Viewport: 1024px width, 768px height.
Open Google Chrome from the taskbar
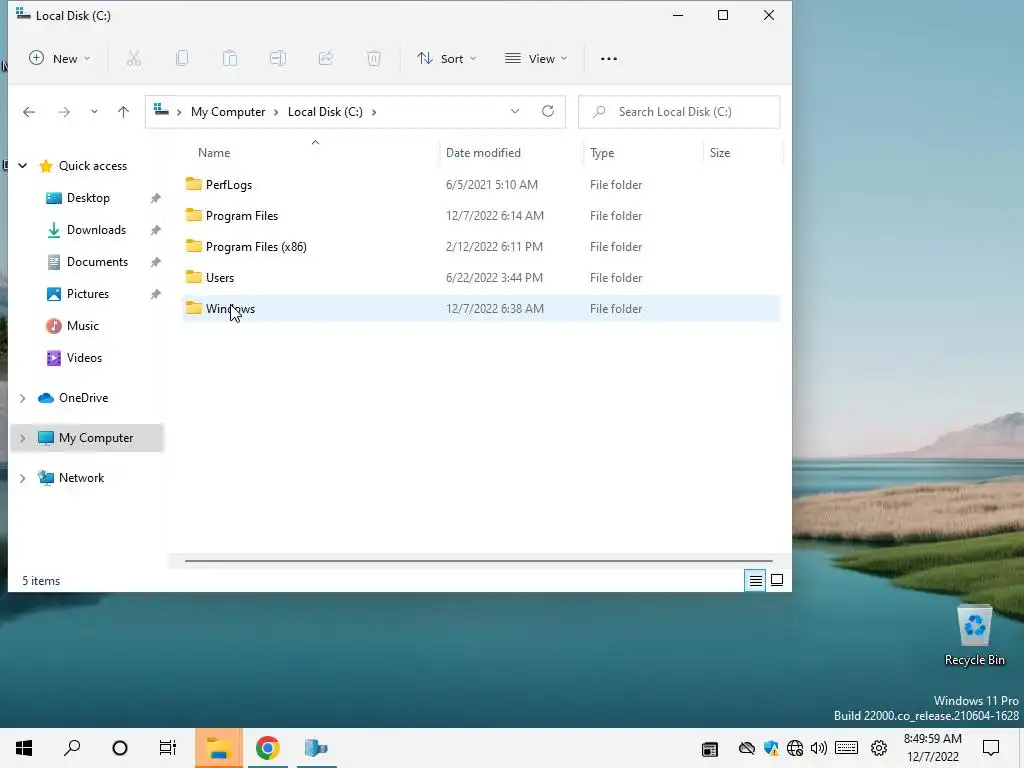click(x=267, y=748)
